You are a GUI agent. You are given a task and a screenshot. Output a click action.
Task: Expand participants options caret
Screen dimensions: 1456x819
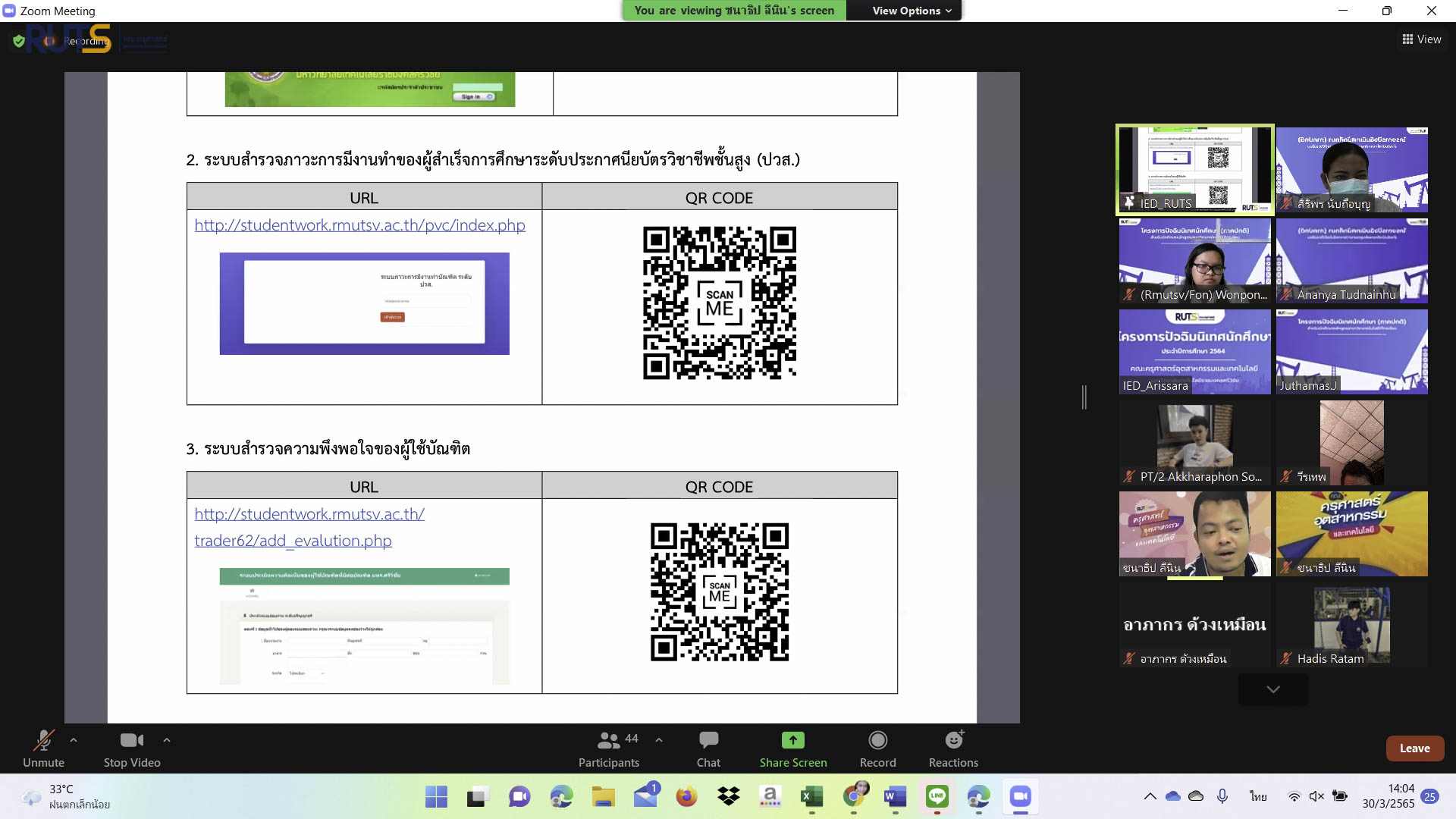point(659,740)
